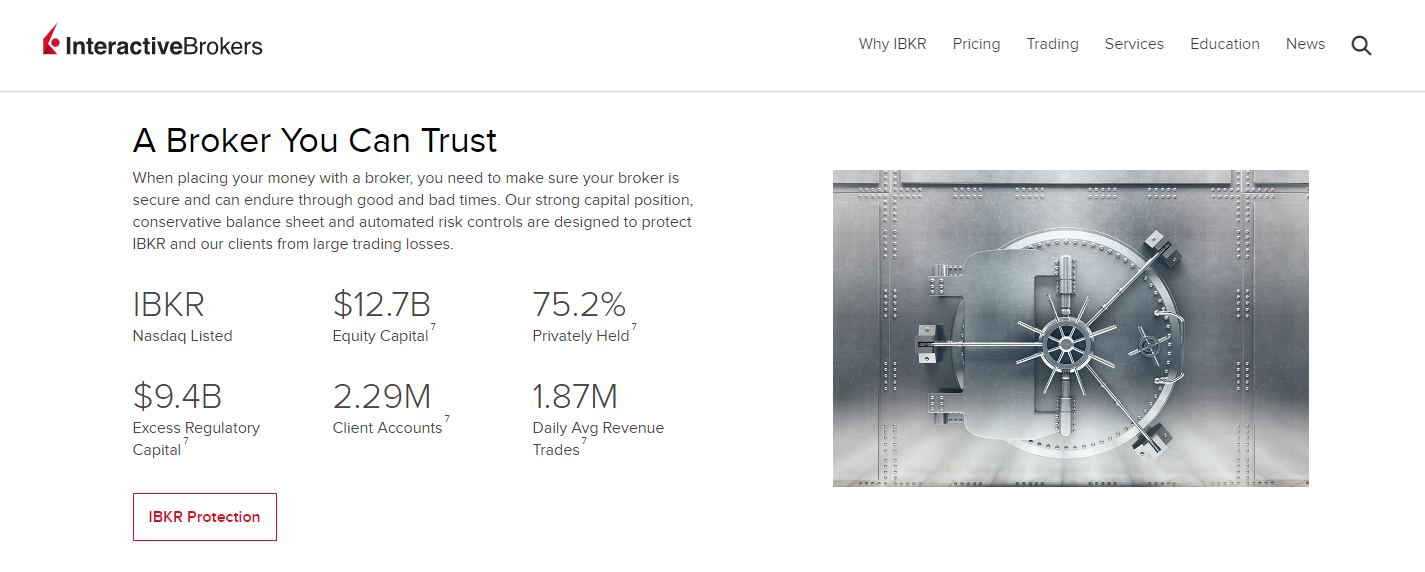Screen dimensions: 1425x572
Task: Open the Why IBKR menu
Action: 892,44
